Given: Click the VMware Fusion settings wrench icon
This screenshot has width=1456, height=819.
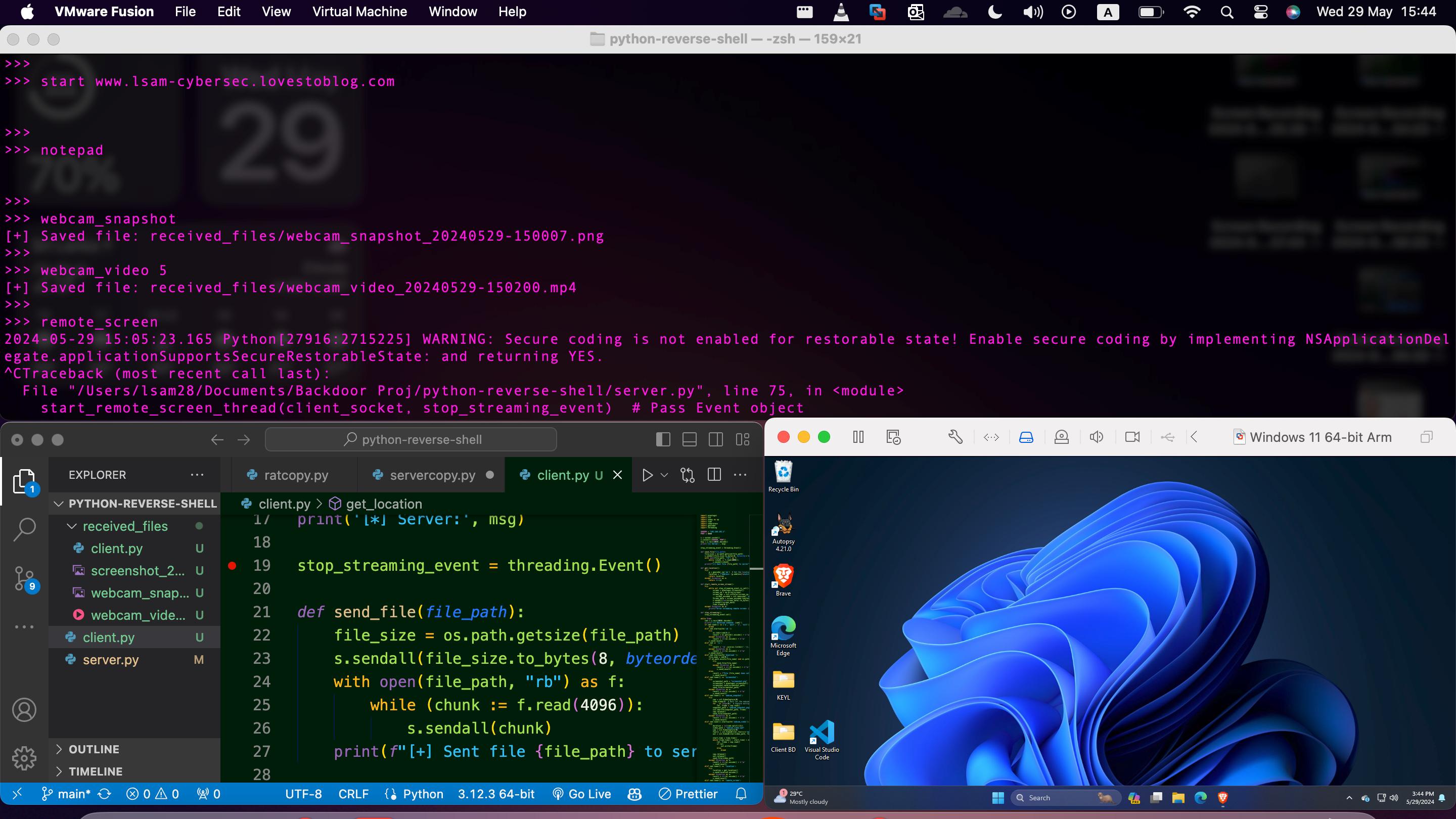Looking at the screenshot, I should point(955,437).
